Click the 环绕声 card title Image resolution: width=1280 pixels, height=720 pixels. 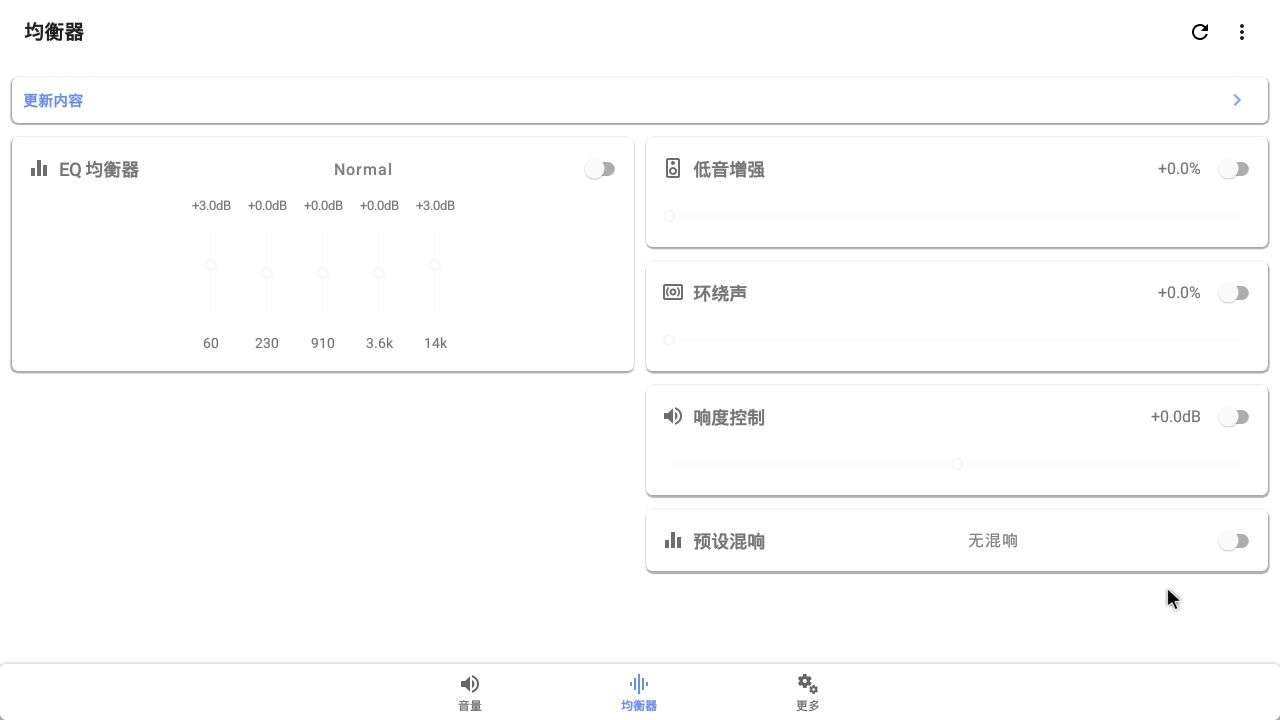click(720, 294)
